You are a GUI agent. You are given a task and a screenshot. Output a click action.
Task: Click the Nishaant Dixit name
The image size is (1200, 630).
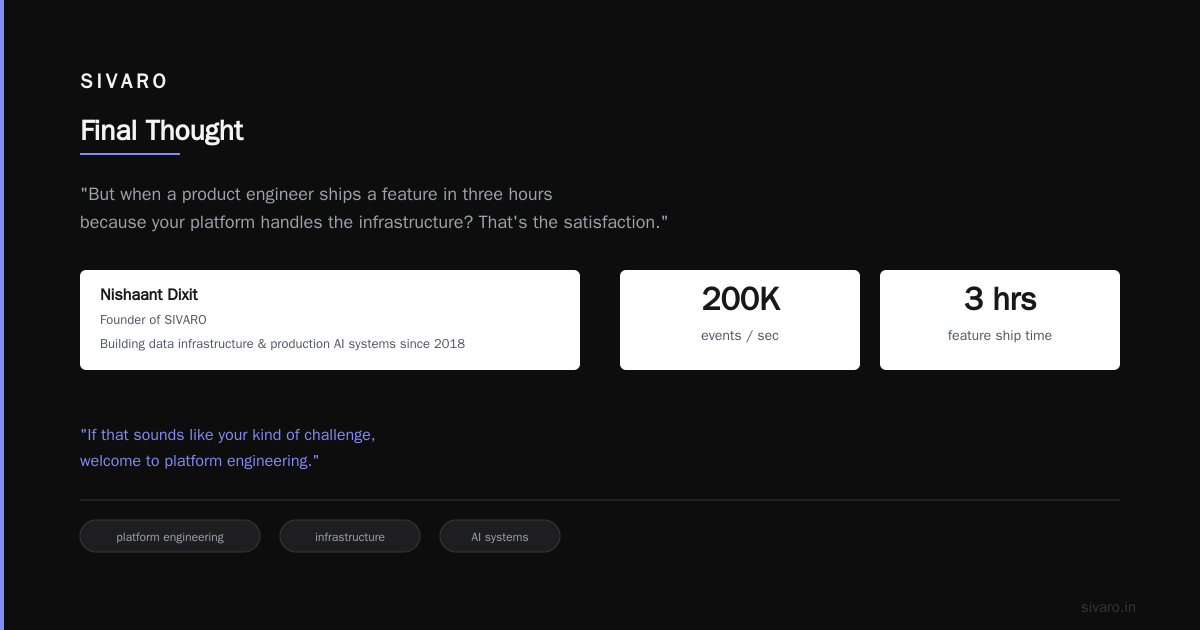tap(149, 295)
